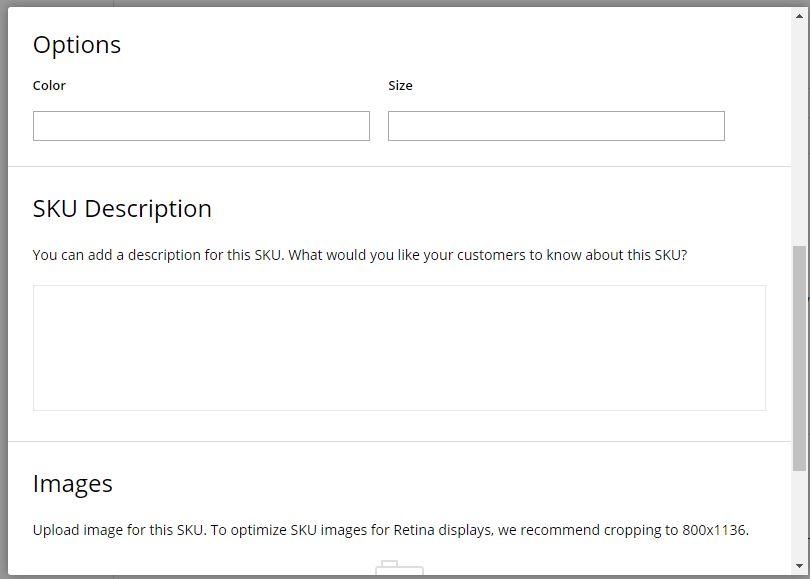Click the Color field label
Viewport: 810px width, 579px height.
[49, 86]
